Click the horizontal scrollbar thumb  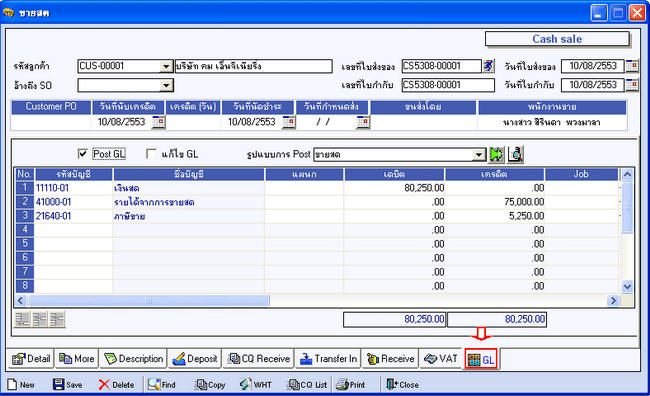coord(148,300)
